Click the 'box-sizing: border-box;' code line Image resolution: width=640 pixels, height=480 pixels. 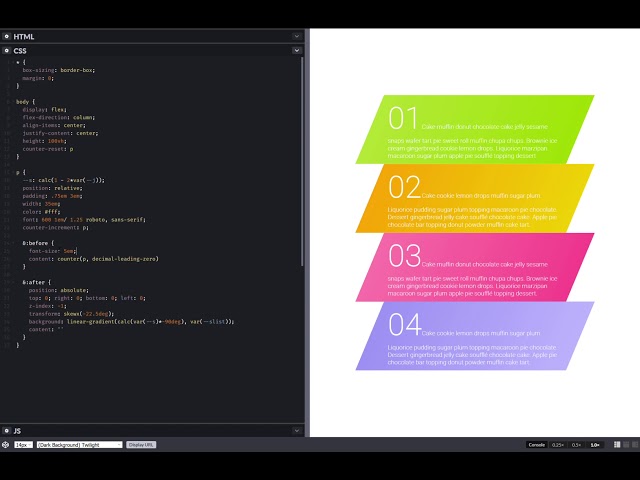tap(59, 70)
